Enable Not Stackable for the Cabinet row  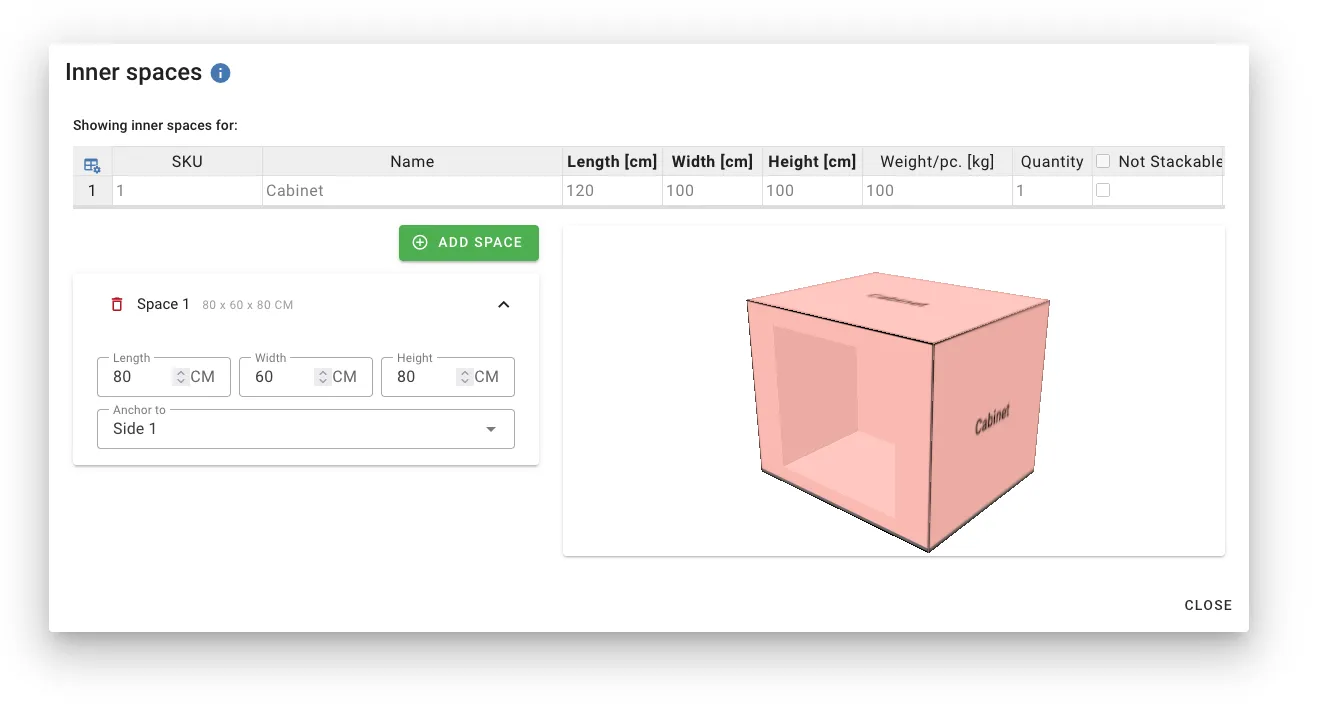click(1103, 190)
